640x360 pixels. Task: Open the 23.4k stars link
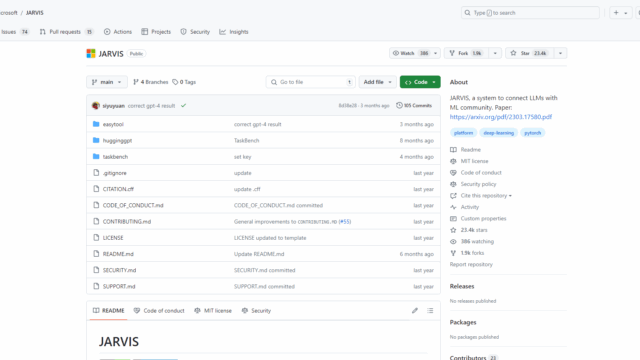469,230
